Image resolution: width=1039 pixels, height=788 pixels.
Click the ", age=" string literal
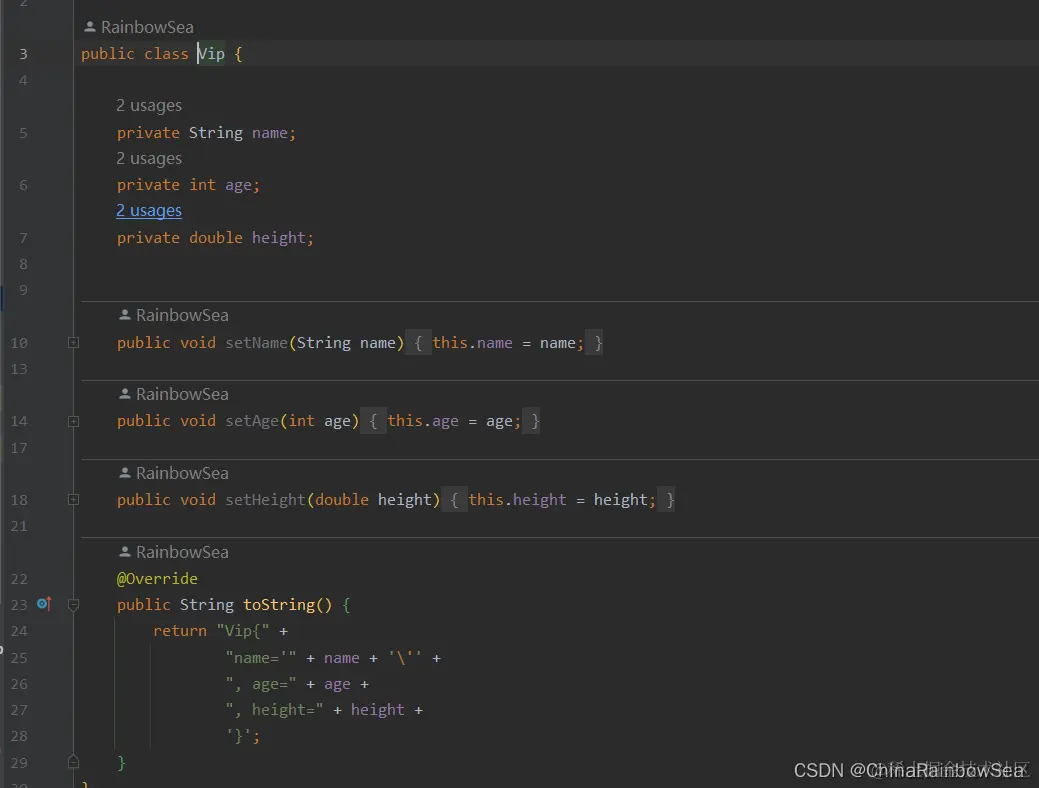pyautogui.click(x=261, y=684)
